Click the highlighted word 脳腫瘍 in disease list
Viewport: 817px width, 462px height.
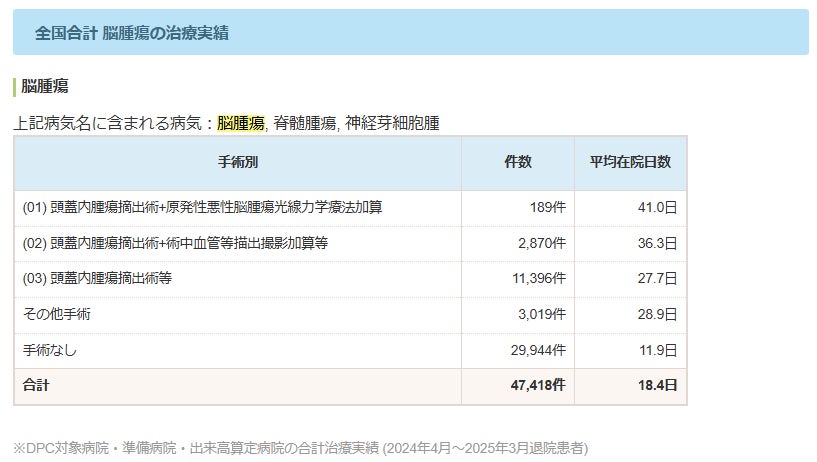(x=241, y=123)
